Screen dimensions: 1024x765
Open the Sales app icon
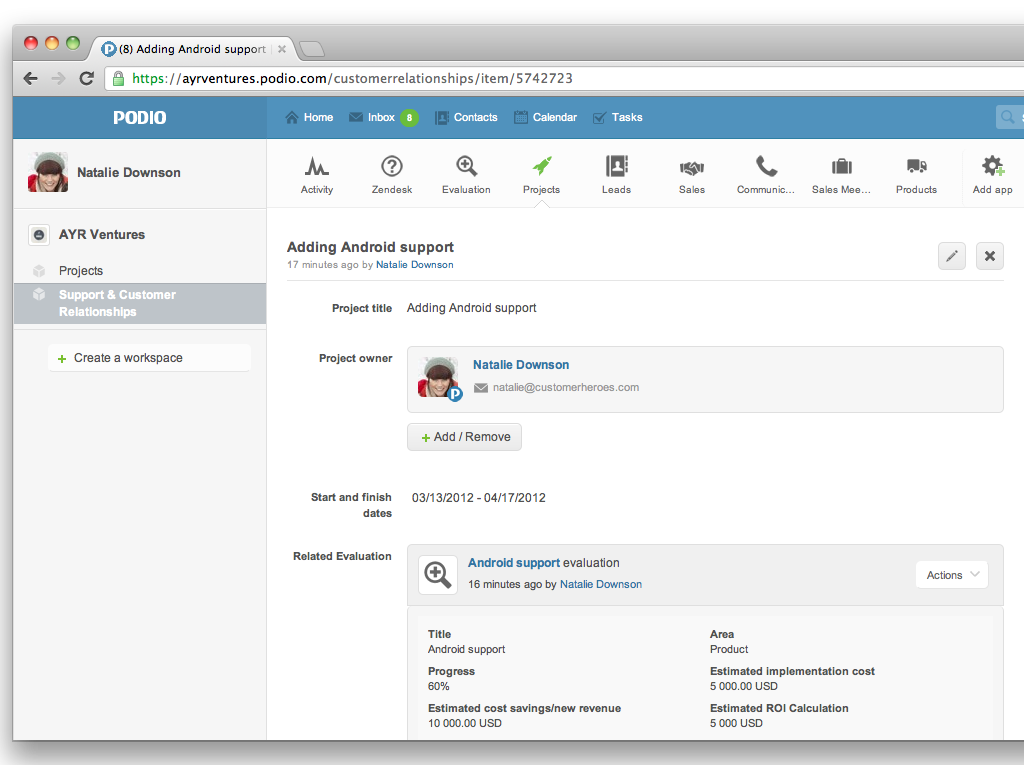pyautogui.click(x=691, y=172)
